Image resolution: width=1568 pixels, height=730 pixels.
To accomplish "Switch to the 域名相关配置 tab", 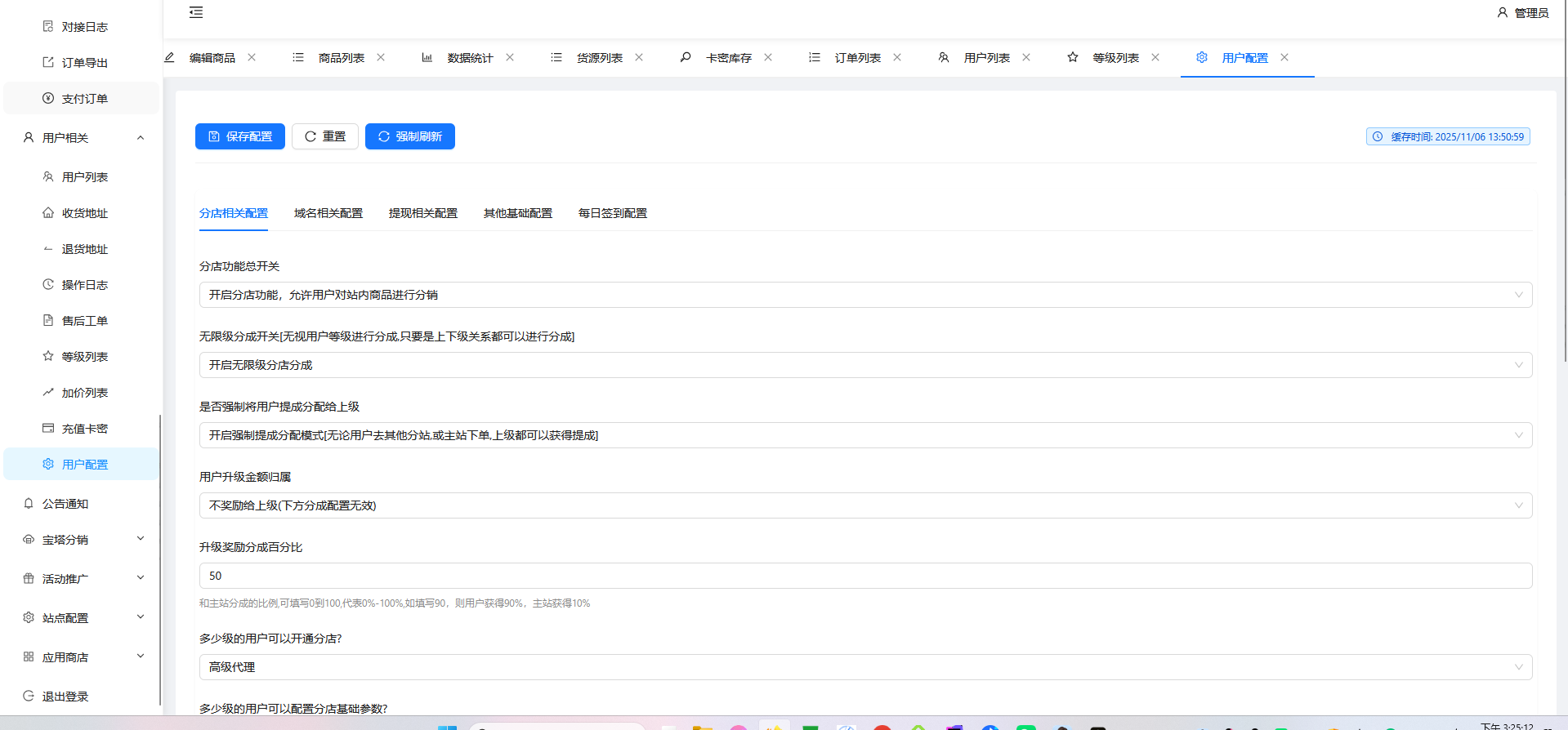I will (x=328, y=213).
